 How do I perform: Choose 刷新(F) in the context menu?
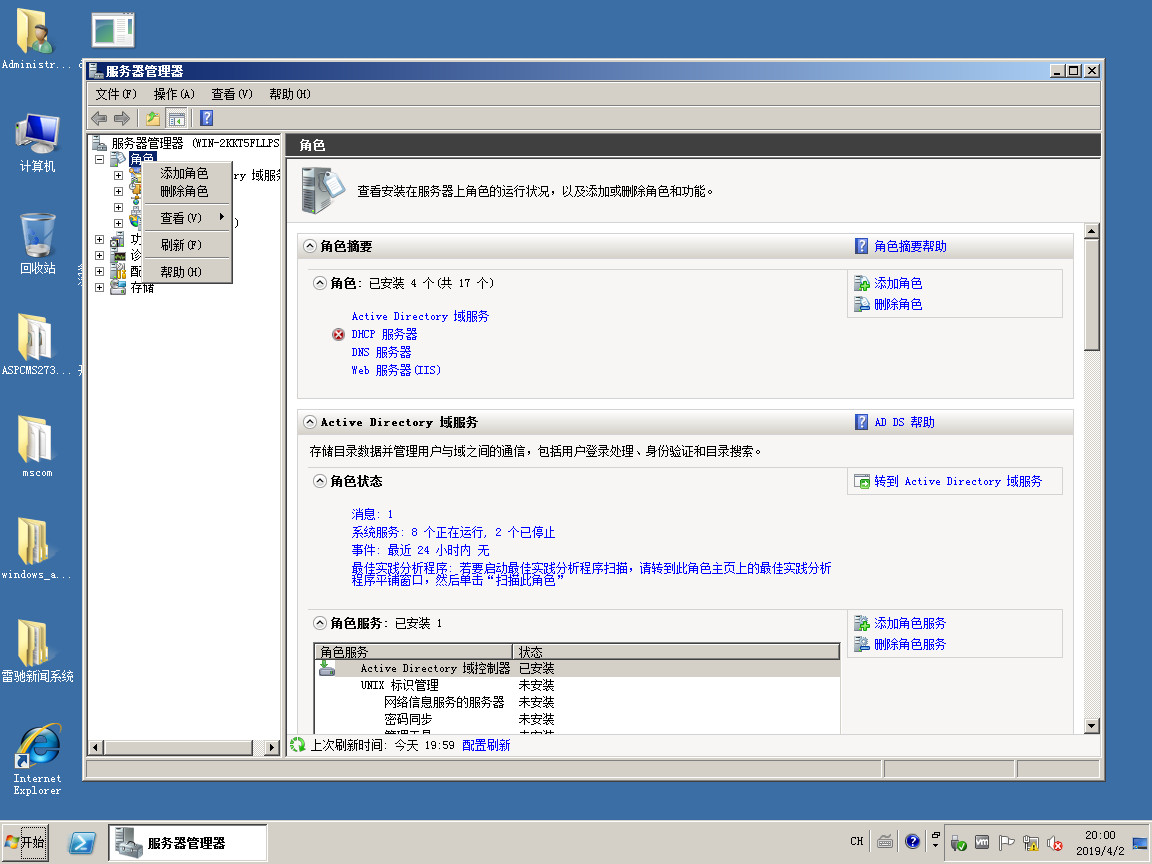181,245
